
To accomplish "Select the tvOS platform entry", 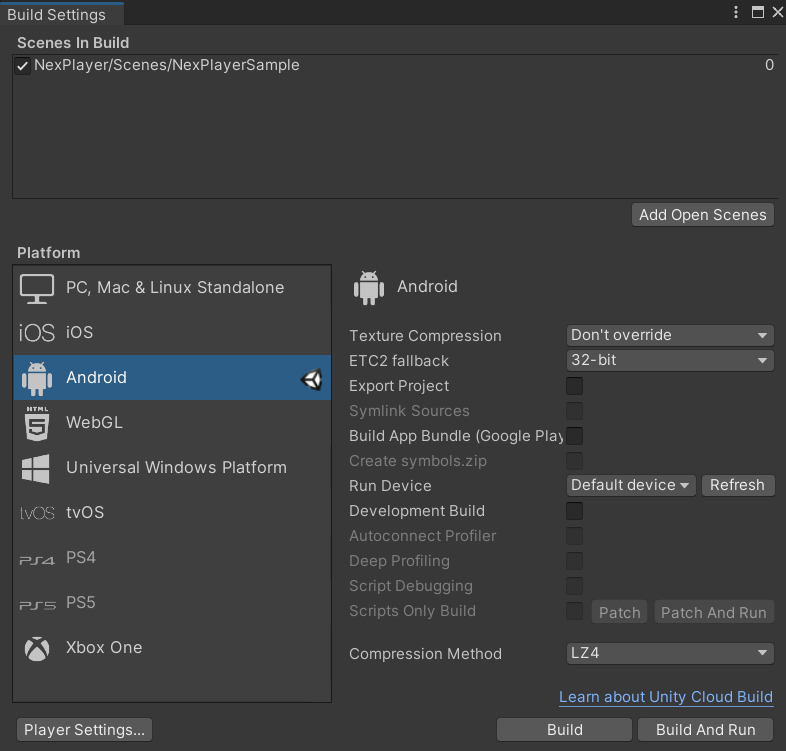I will pyautogui.click(x=172, y=513).
